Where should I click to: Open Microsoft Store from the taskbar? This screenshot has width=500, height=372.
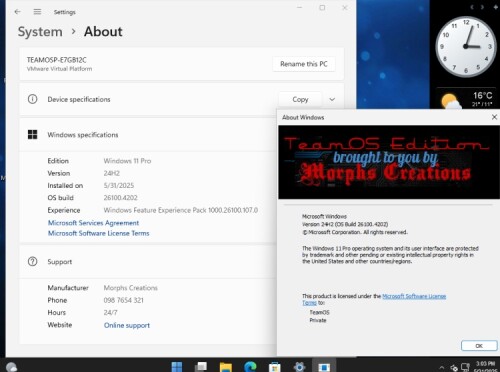275,366
